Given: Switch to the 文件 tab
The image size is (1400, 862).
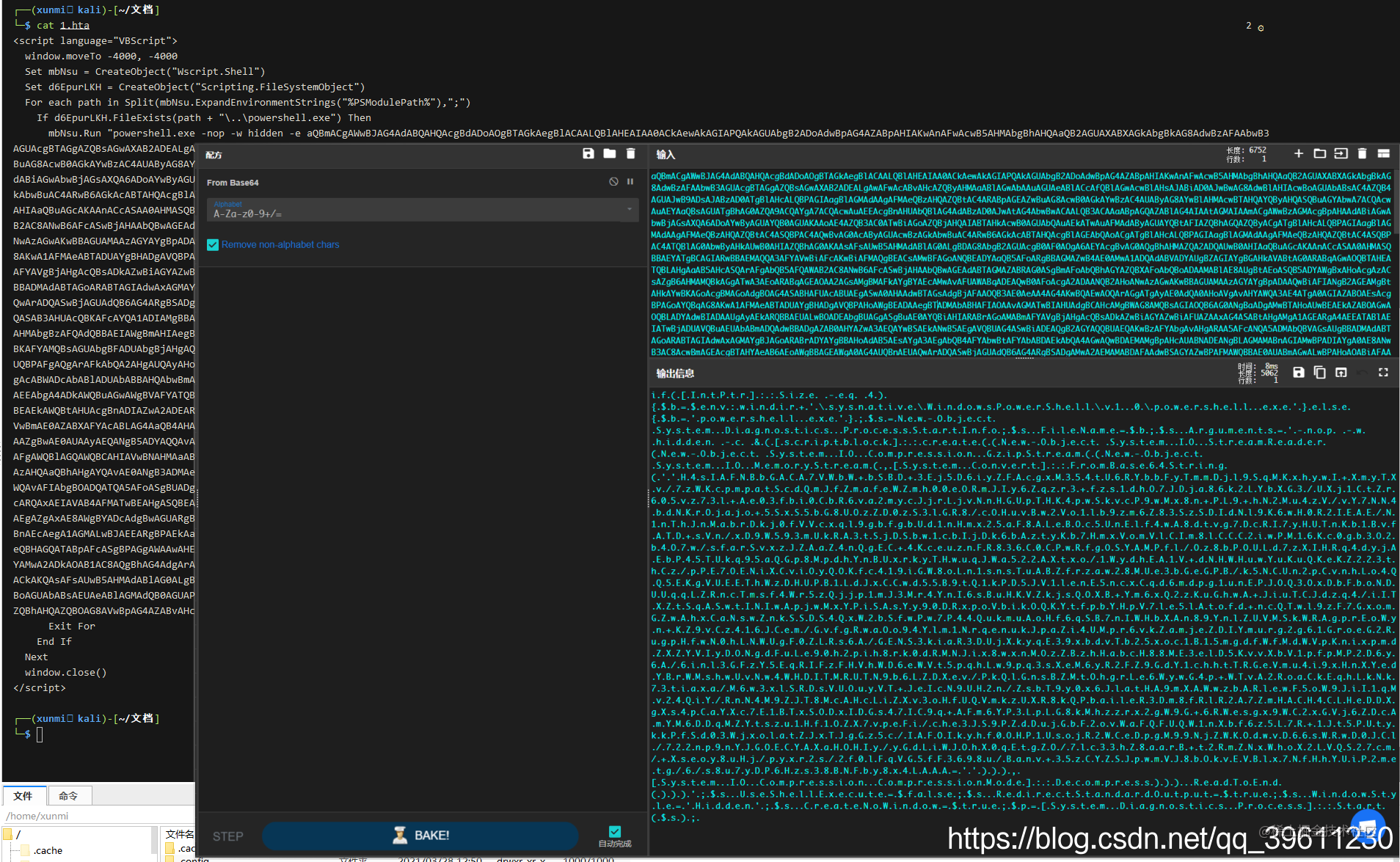Looking at the screenshot, I should (23, 796).
